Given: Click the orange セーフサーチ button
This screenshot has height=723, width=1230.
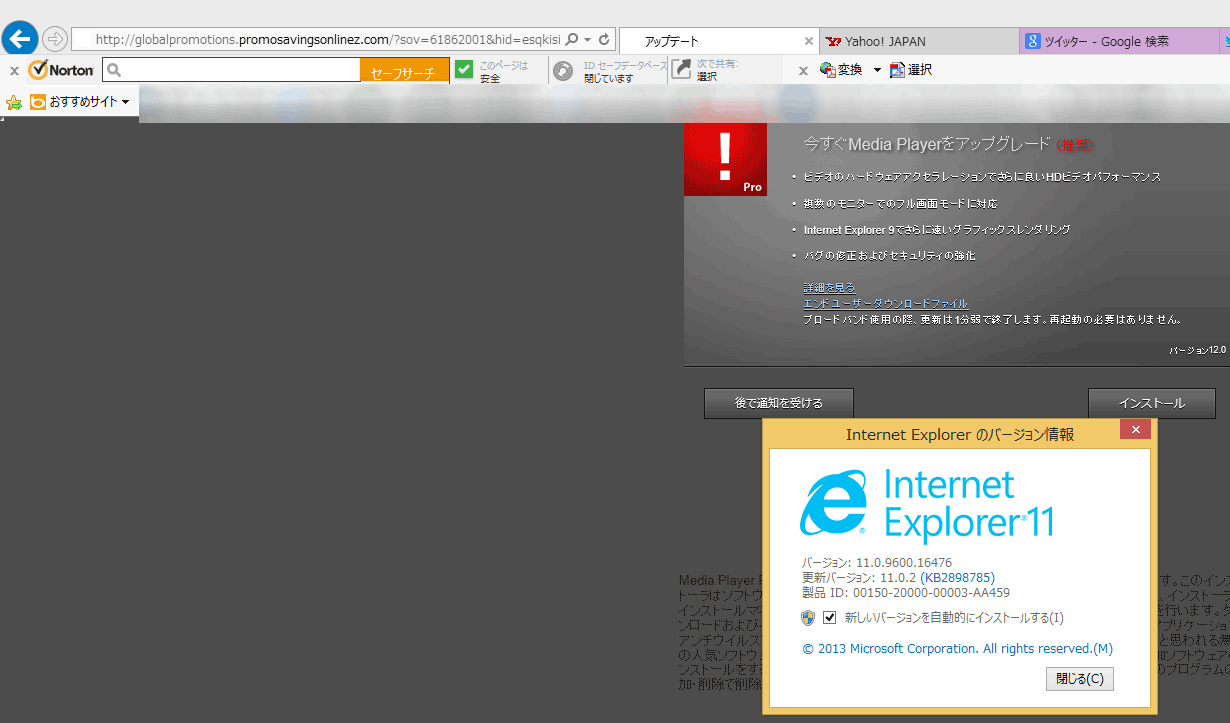Looking at the screenshot, I should pyautogui.click(x=404, y=71).
